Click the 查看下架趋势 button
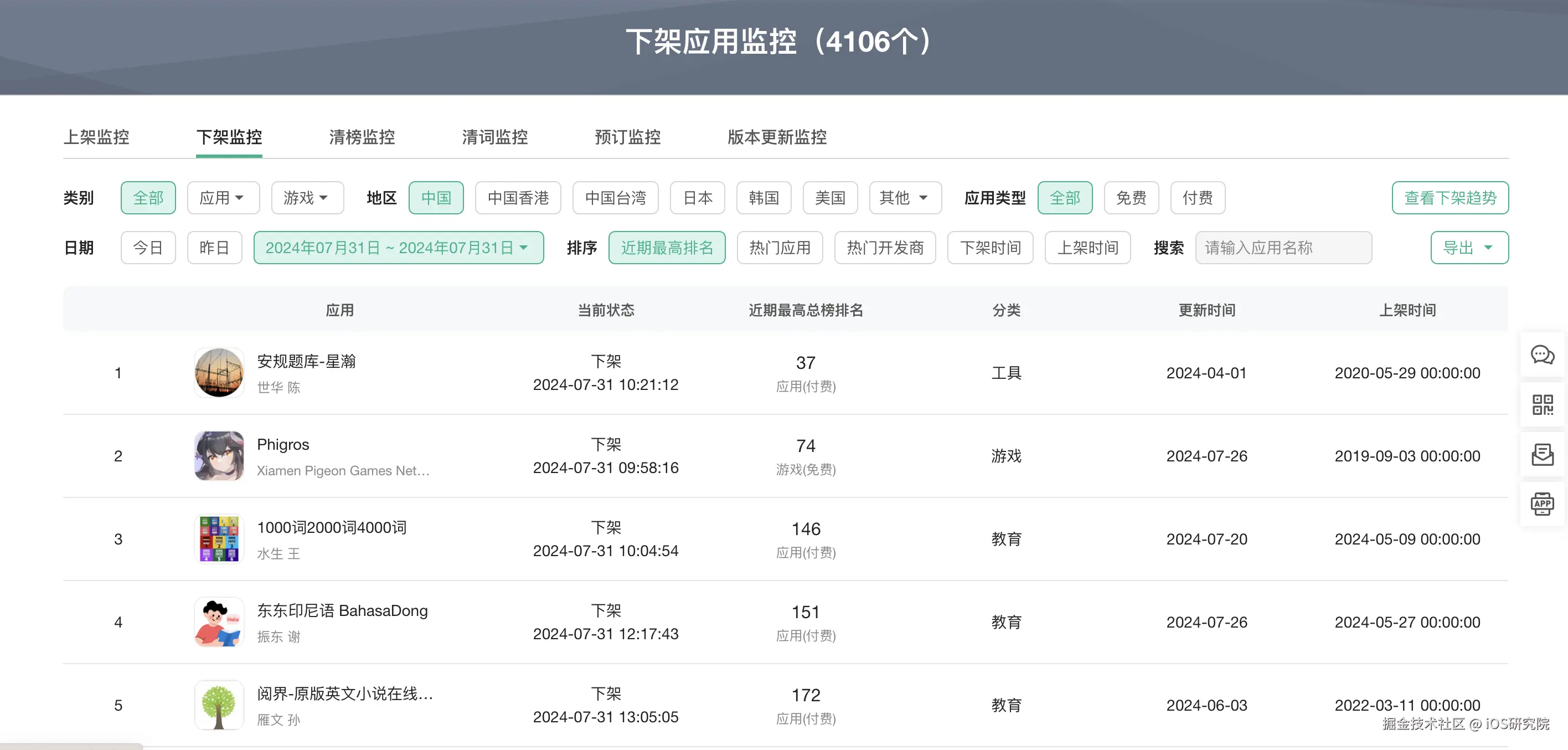This screenshot has width=1568, height=750. (1450, 198)
